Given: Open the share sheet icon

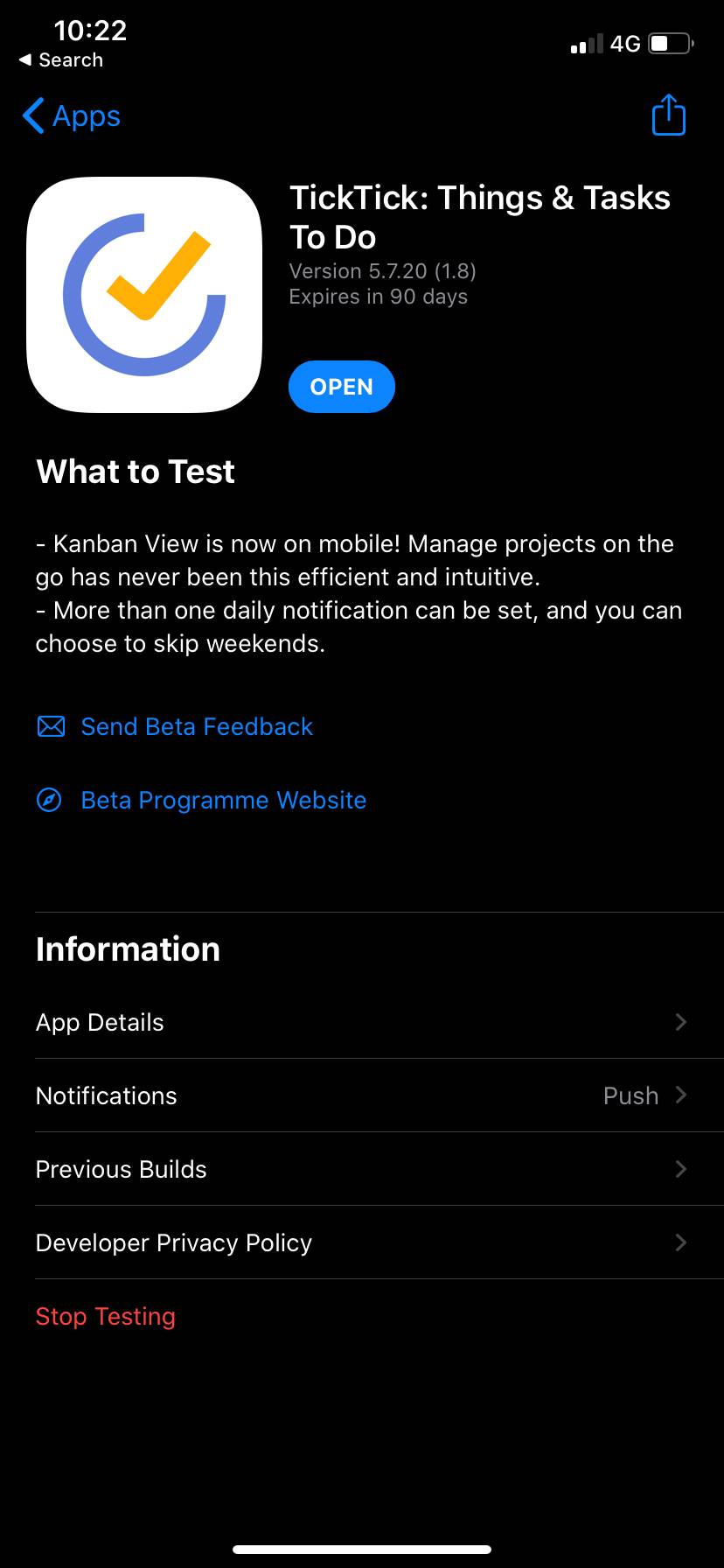Looking at the screenshot, I should point(667,115).
